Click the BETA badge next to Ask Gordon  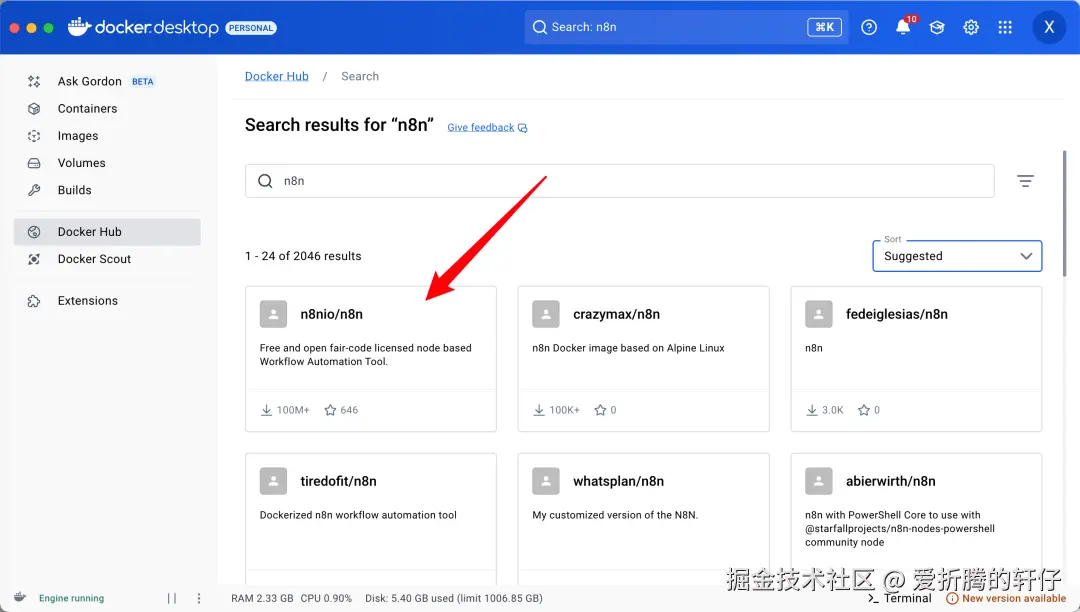pyautogui.click(x=143, y=81)
